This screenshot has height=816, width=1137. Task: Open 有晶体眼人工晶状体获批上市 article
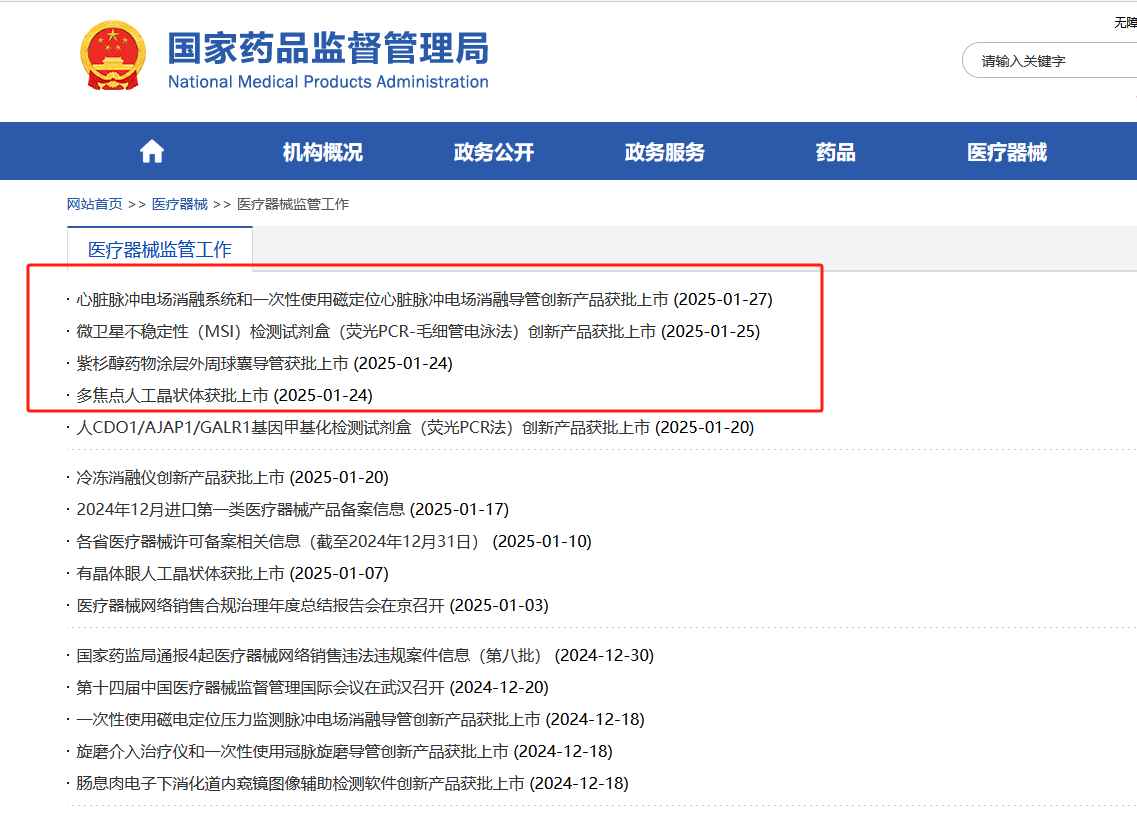(233, 573)
